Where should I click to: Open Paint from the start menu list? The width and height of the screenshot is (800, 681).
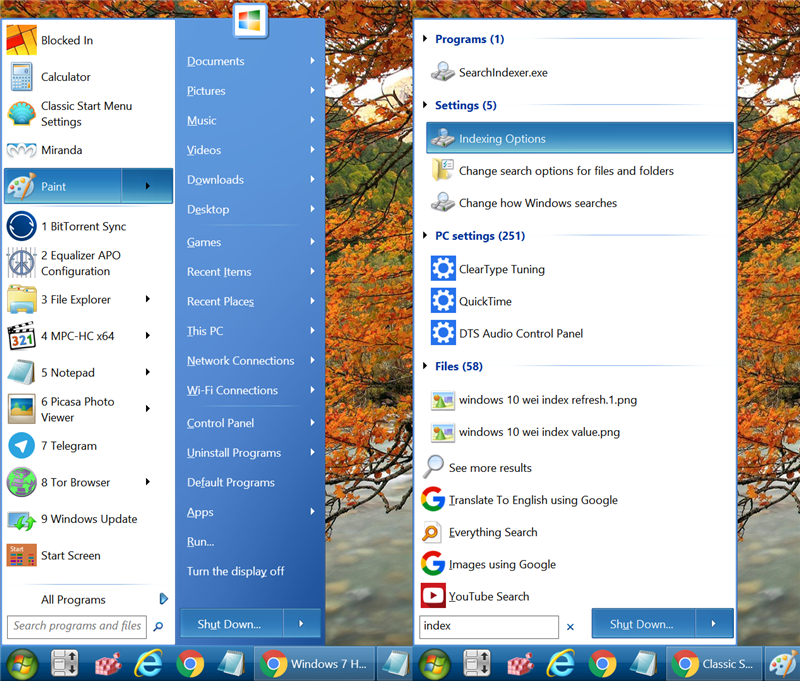[x=62, y=186]
